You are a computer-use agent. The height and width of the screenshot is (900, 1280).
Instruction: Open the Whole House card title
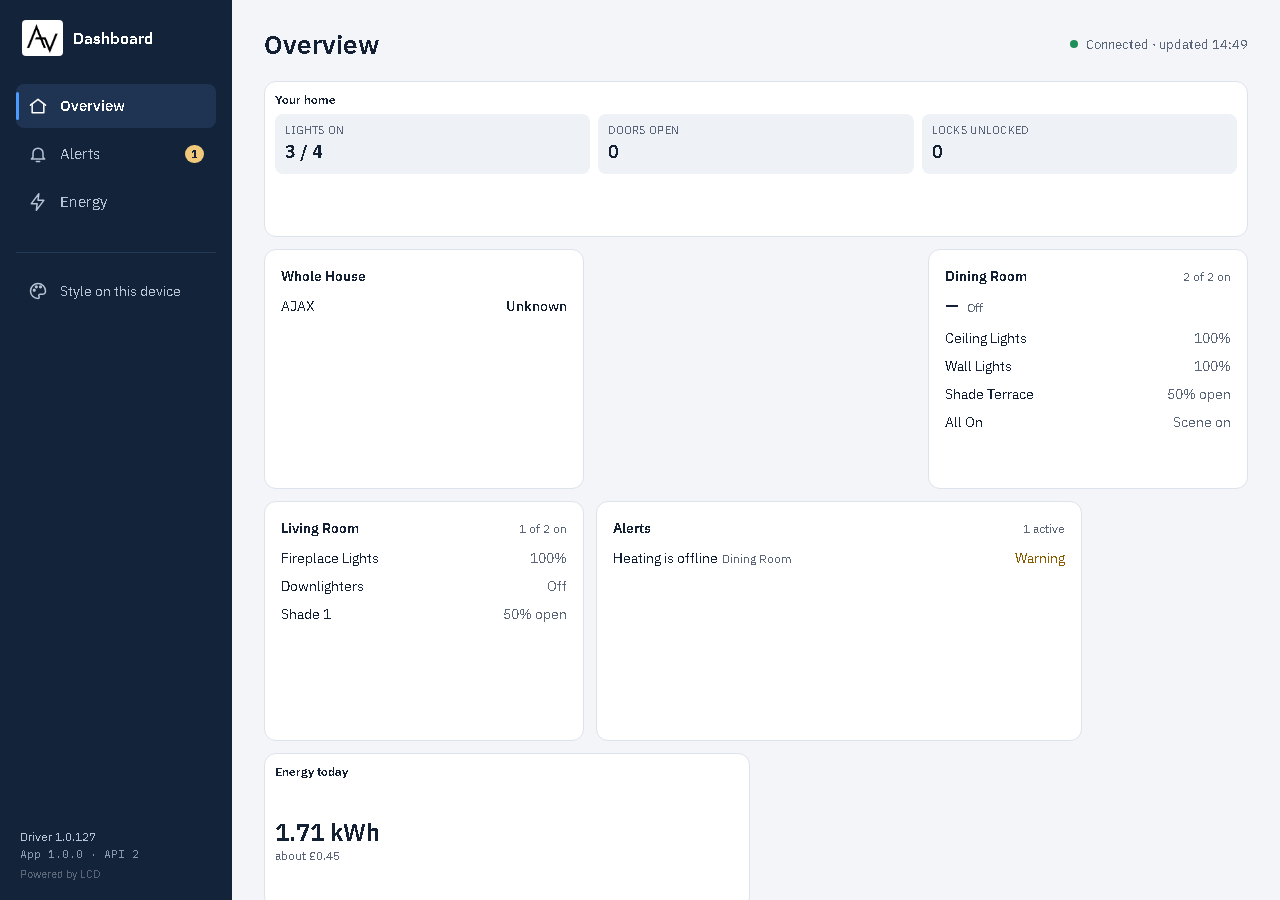[323, 276]
